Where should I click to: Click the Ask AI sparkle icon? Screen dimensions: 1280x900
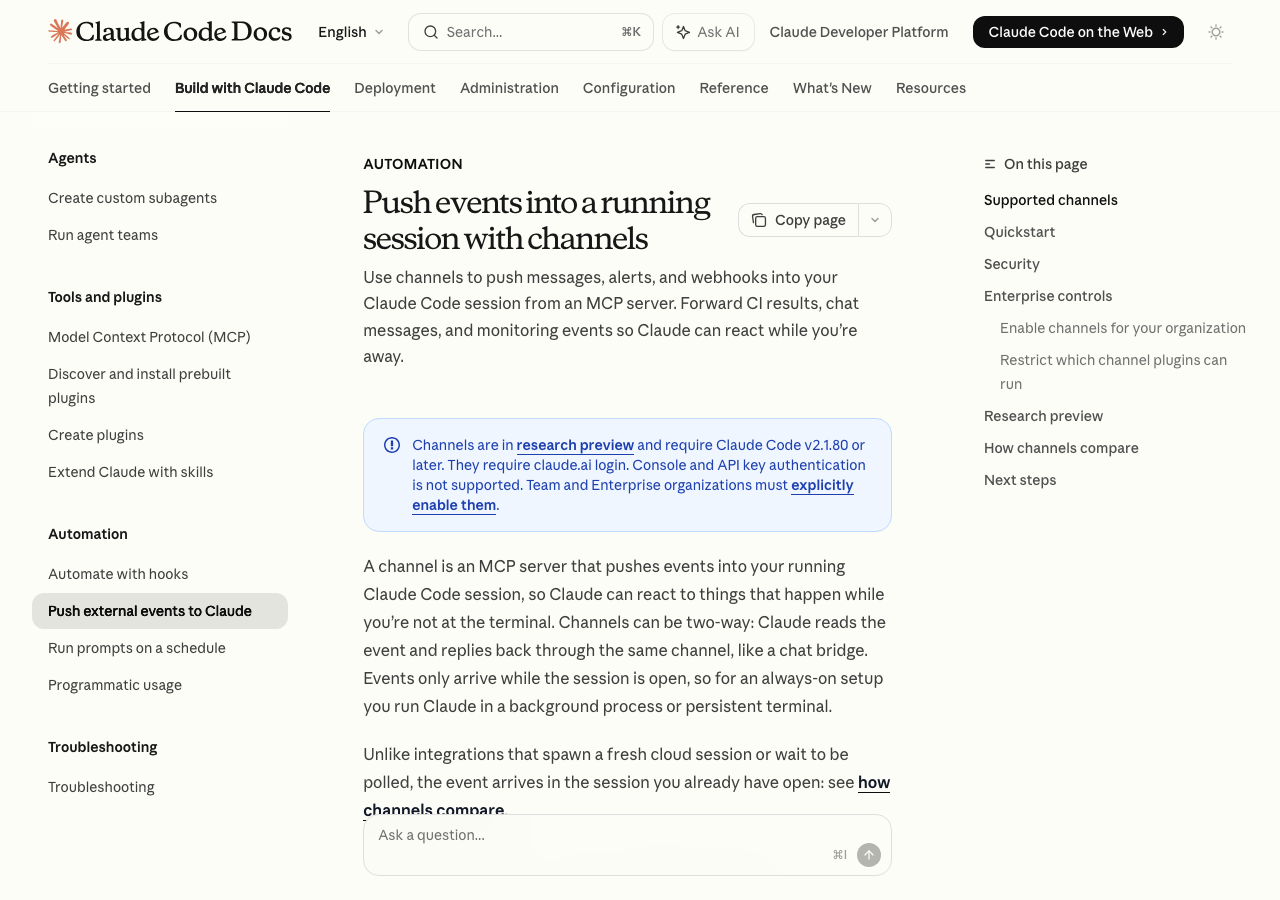click(683, 32)
